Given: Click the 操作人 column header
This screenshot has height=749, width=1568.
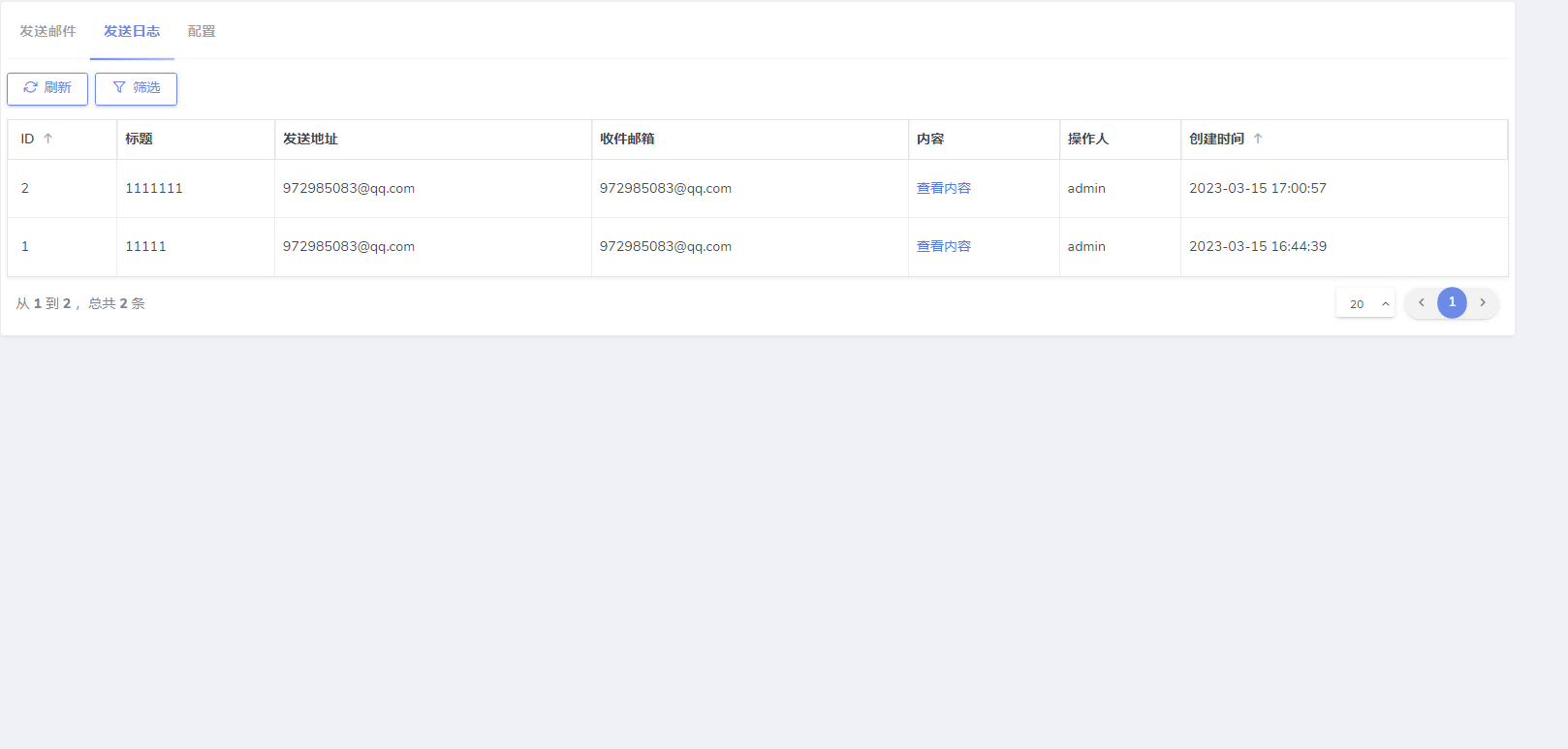Looking at the screenshot, I should [1087, 139].
